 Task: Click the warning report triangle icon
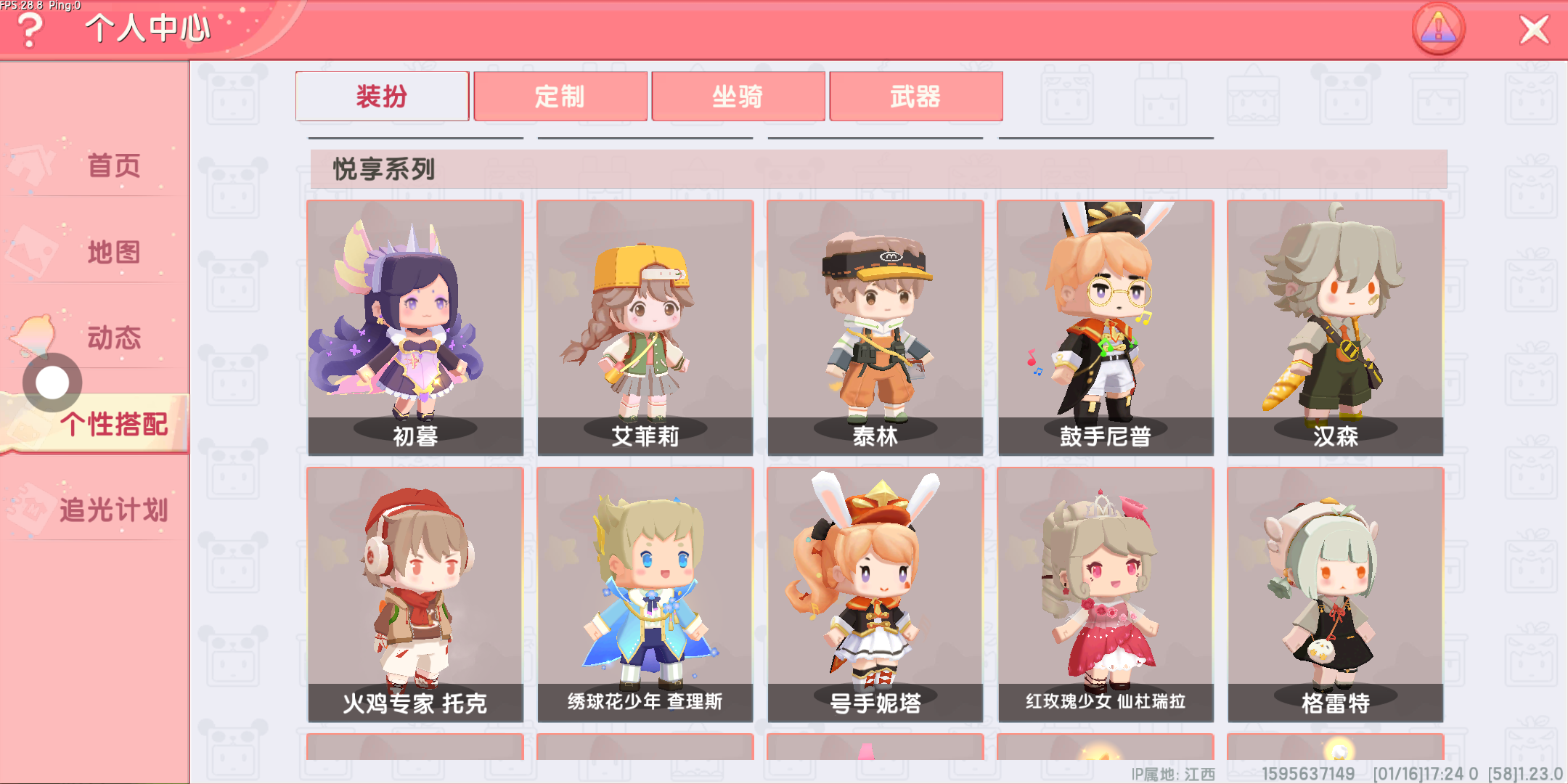coord(1438,29)
